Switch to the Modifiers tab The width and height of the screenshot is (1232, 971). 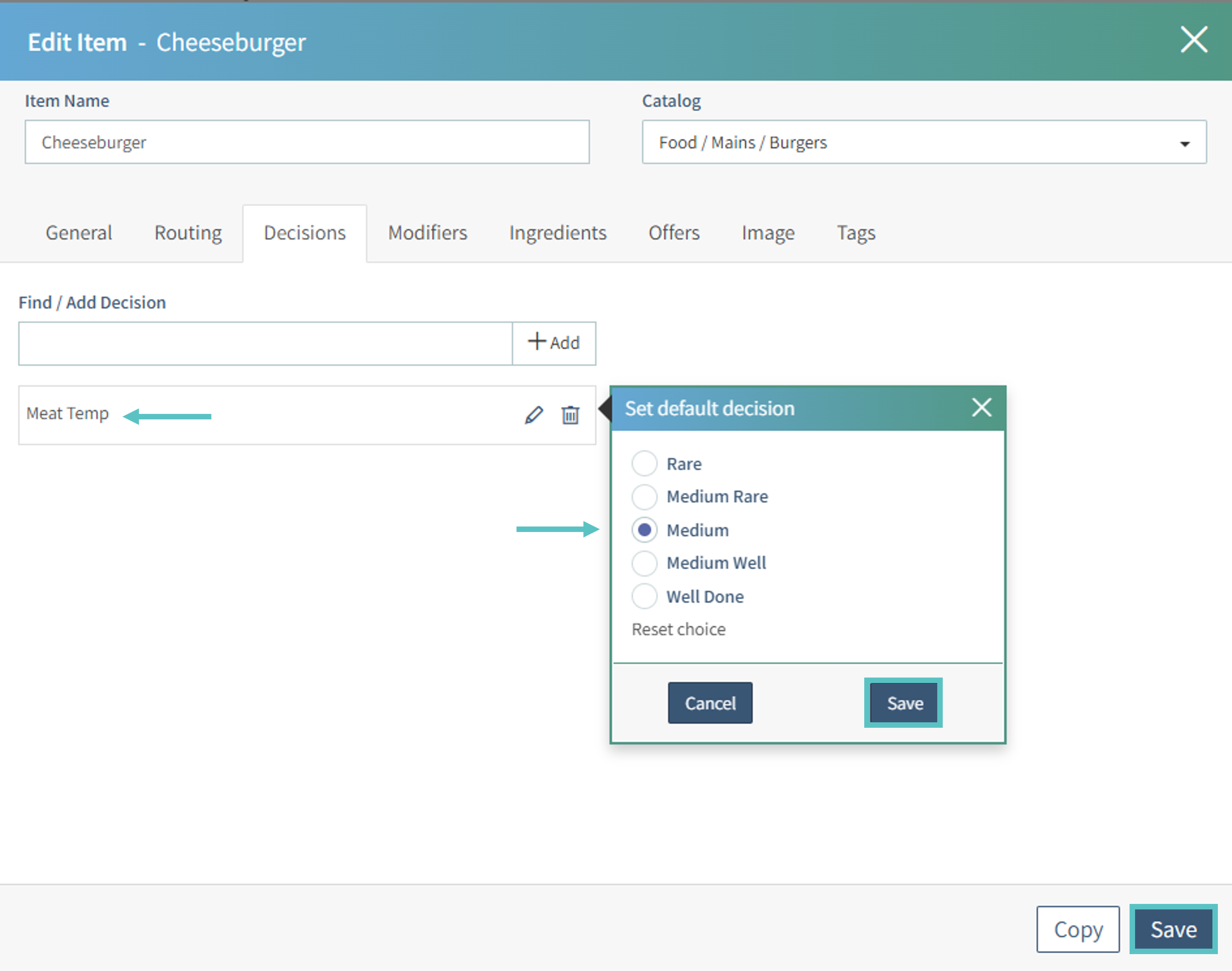click(427, 233)
